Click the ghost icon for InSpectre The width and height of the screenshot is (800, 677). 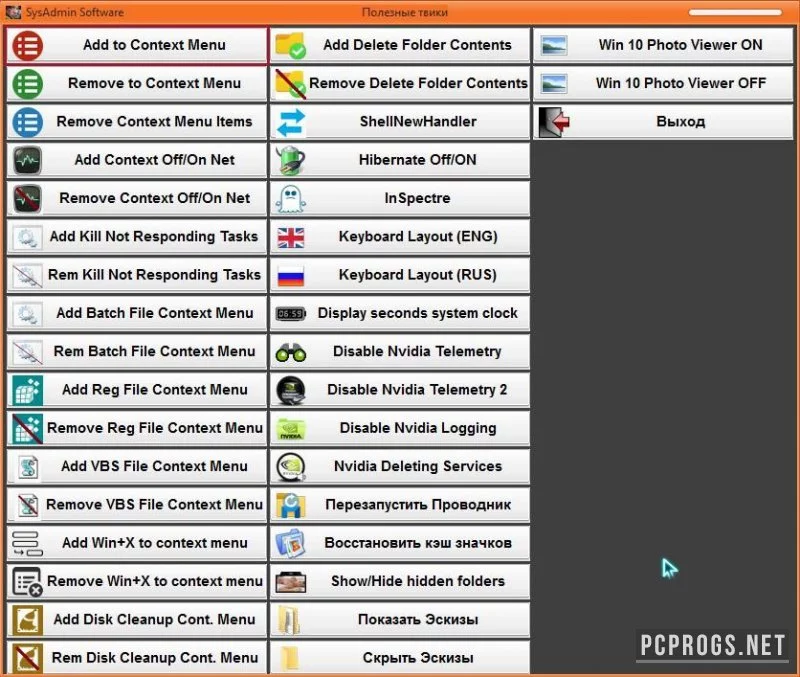tap(290, 198)
